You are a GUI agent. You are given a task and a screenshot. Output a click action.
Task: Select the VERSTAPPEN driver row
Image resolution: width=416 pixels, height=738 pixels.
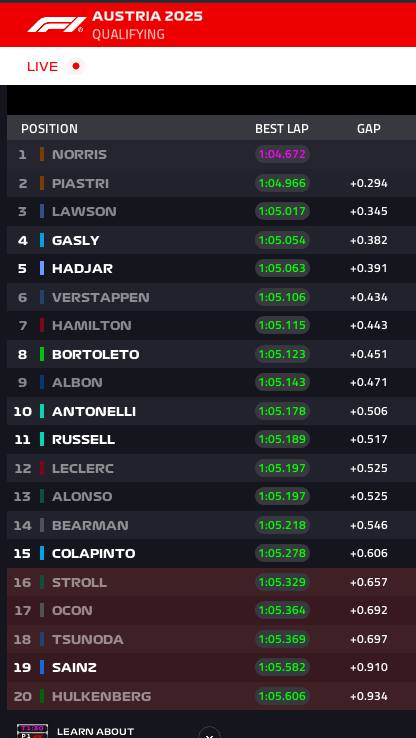pyautogui.click(x=211, y=297)
